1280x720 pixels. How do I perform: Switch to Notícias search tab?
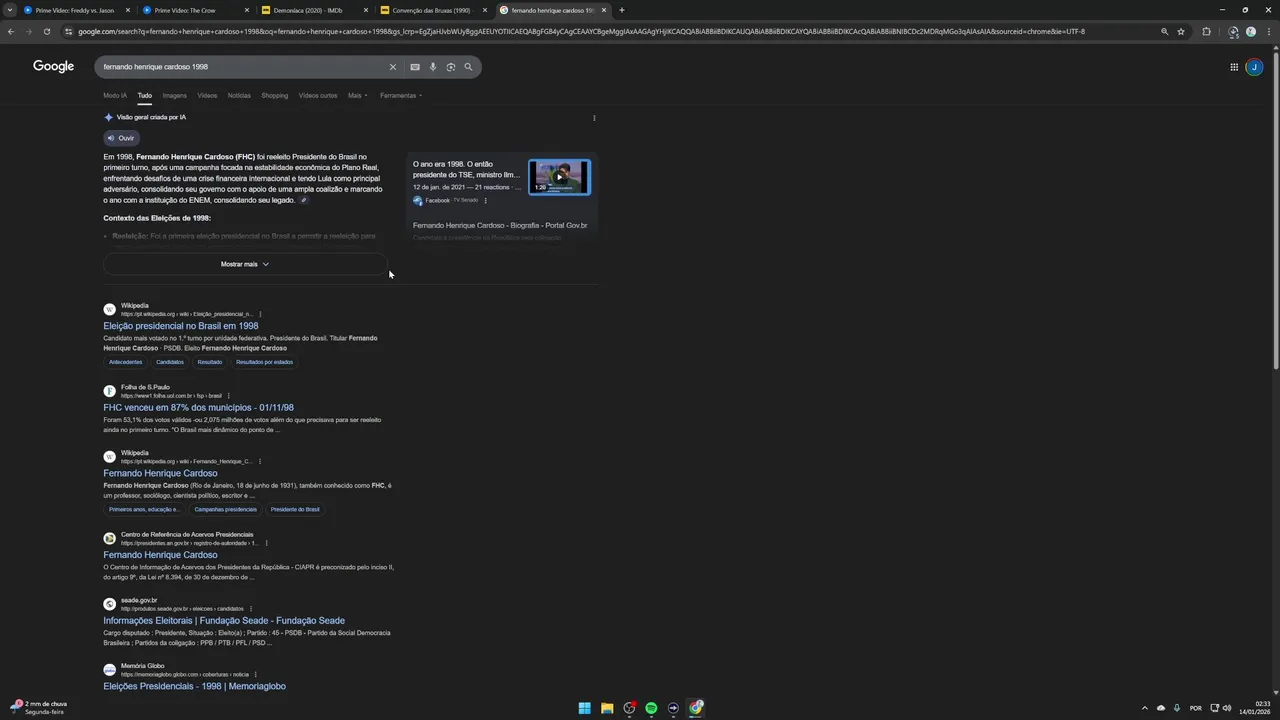[239, 96]
